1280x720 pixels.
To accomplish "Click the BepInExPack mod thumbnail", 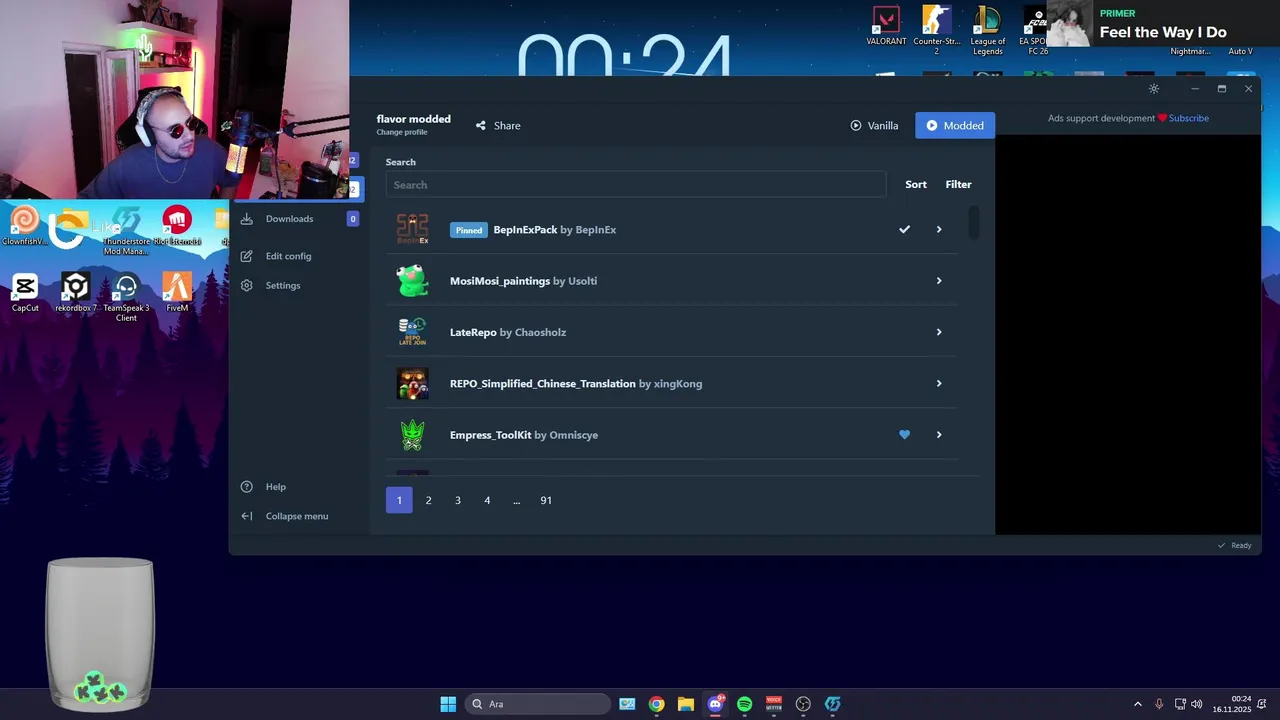I will 412,230.
